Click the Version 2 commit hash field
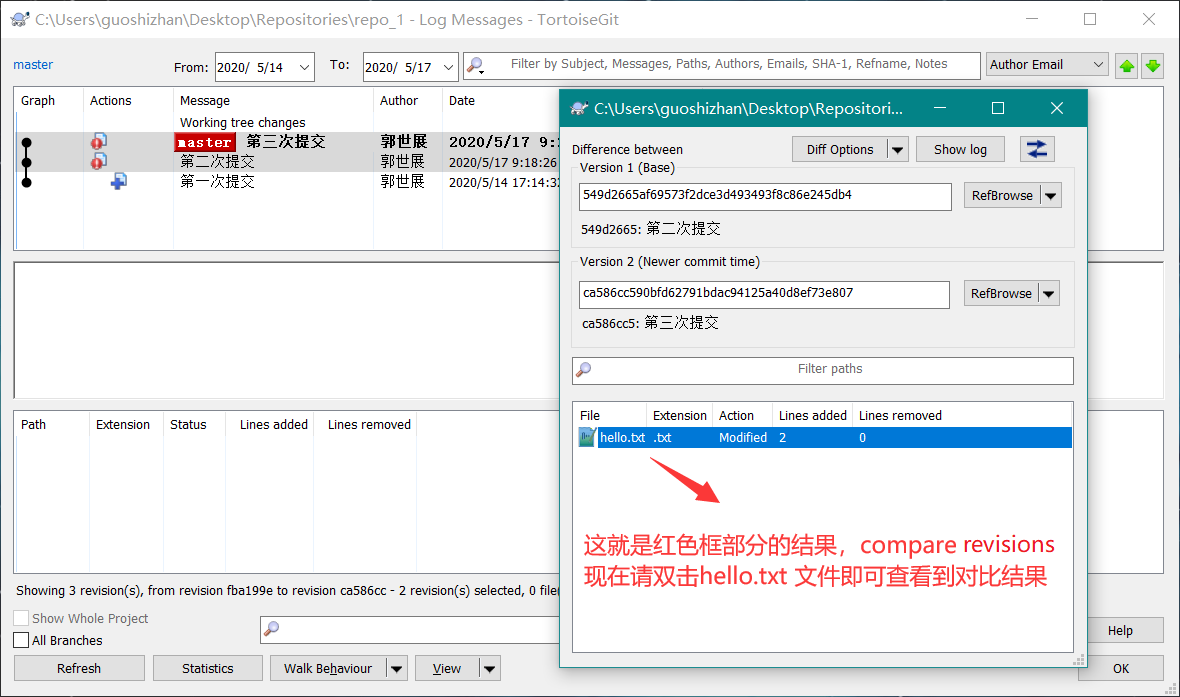The height and width of the screenshot is (697, 1180). coord(764,294)
